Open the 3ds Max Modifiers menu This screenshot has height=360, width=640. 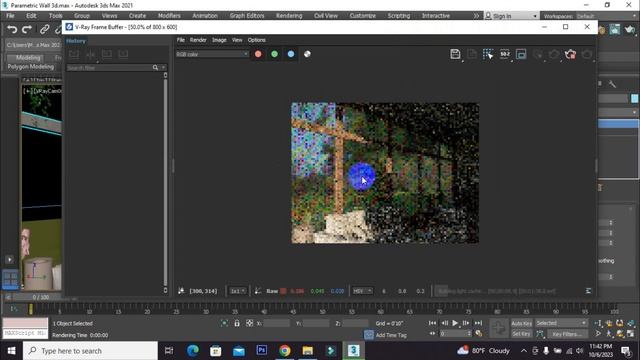(169, 16)
